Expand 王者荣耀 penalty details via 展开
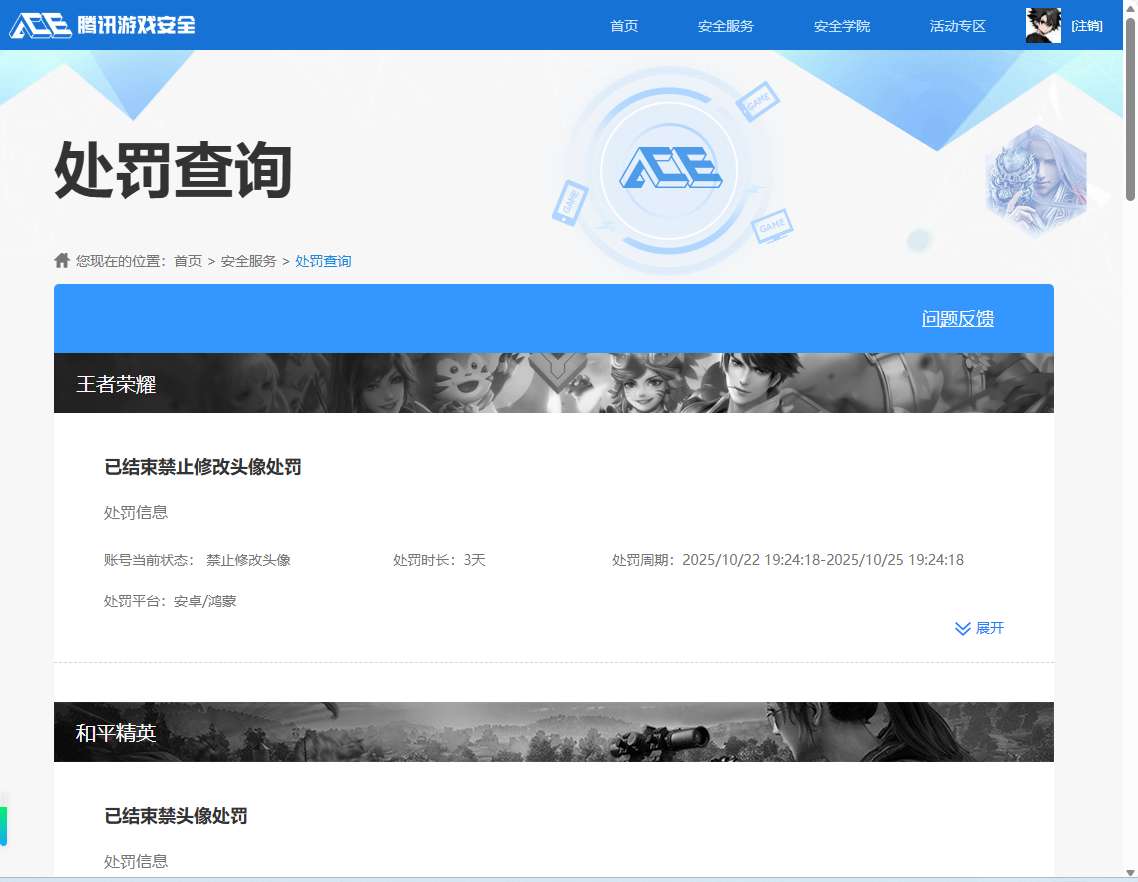Screen dimensions: 1138x882 tap(990, 628)
